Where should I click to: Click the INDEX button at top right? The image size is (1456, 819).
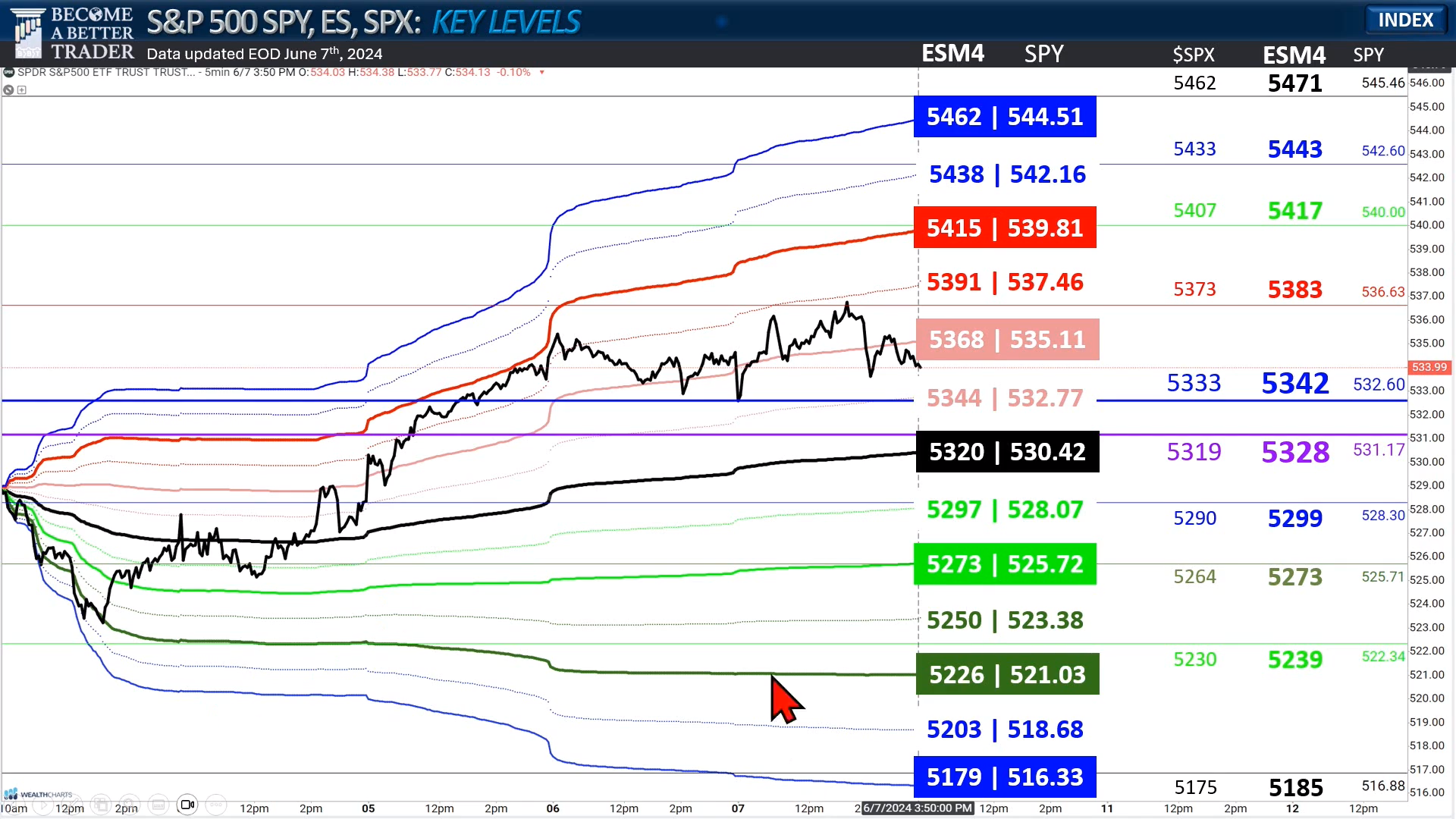[1405, 20]
